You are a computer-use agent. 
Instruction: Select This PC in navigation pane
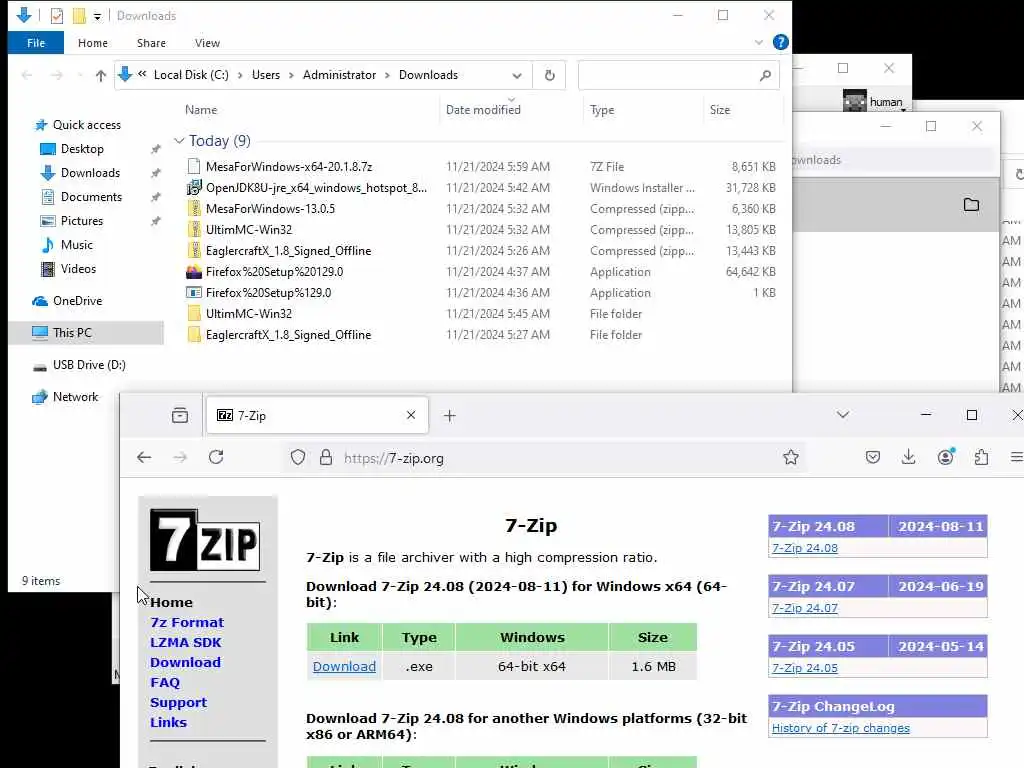tap(86, 332)
